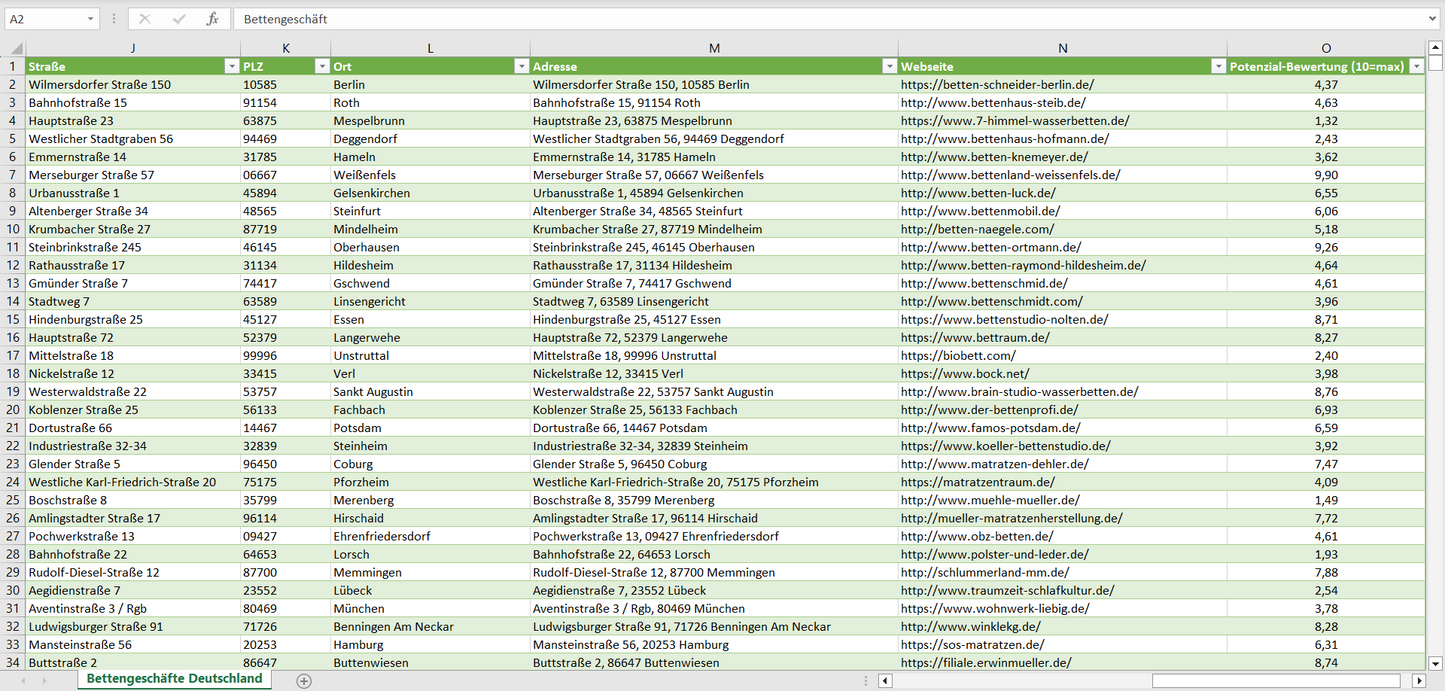Screen dimensions: 1445x691
Task: Add a new sheet with plus icon
Action: point(304,681)
